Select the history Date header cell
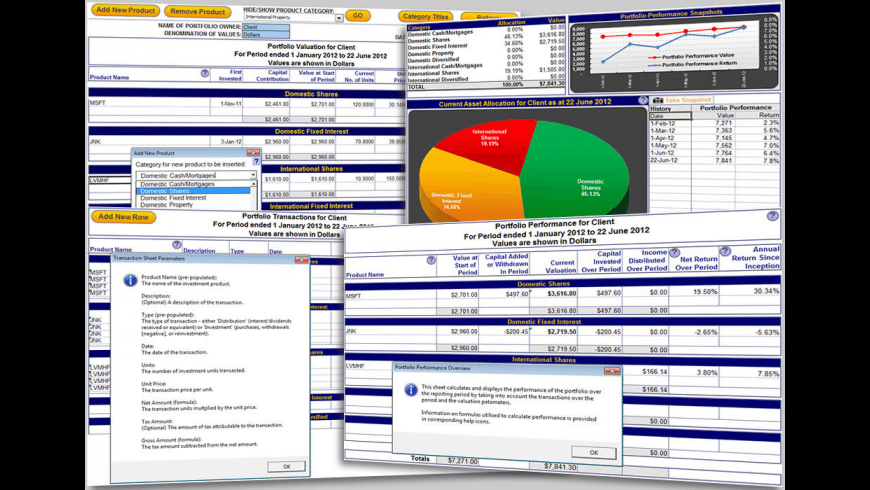Viewport: 870px width, 490px height. tap(670, 116)
